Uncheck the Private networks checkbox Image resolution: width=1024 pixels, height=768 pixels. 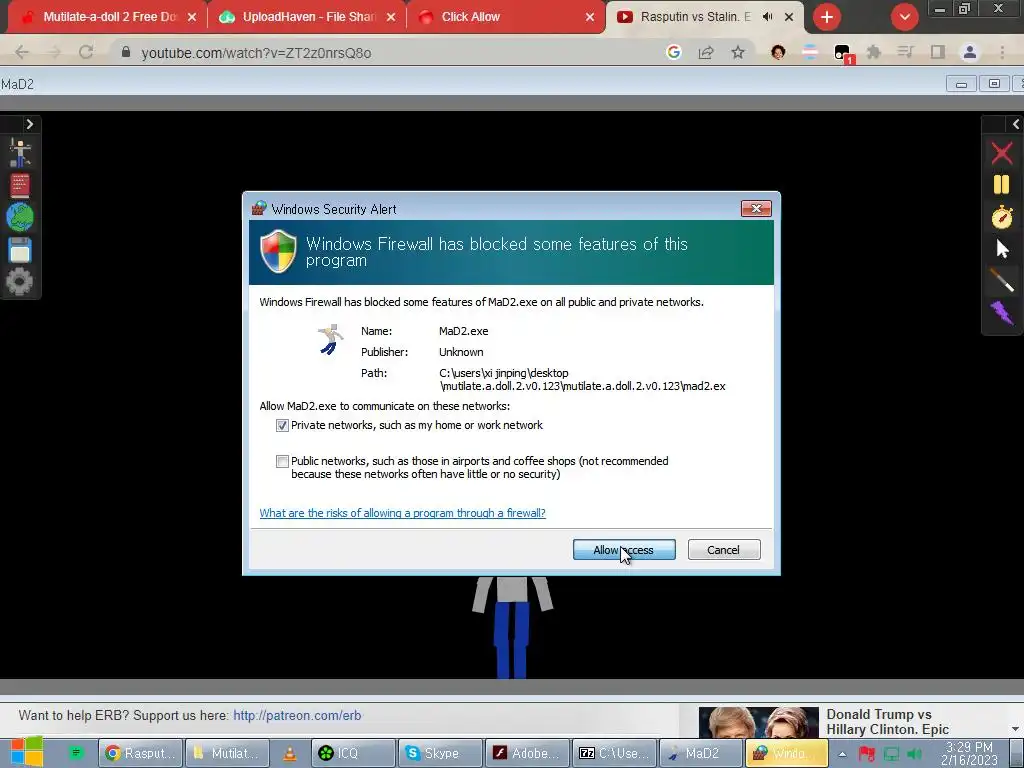click(x=282, y=425)
